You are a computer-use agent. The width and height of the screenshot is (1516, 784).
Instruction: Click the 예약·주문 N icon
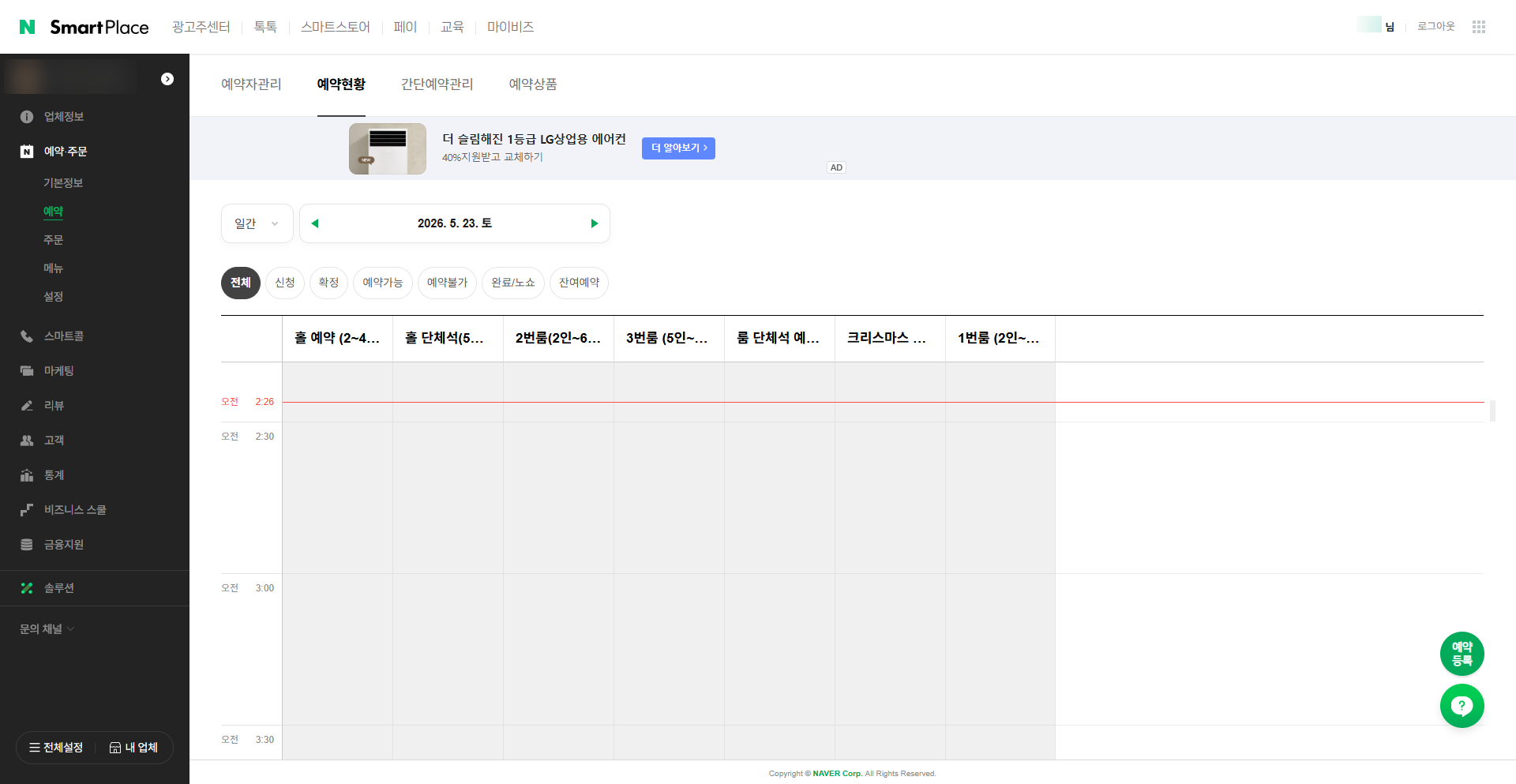click(27, 152)
